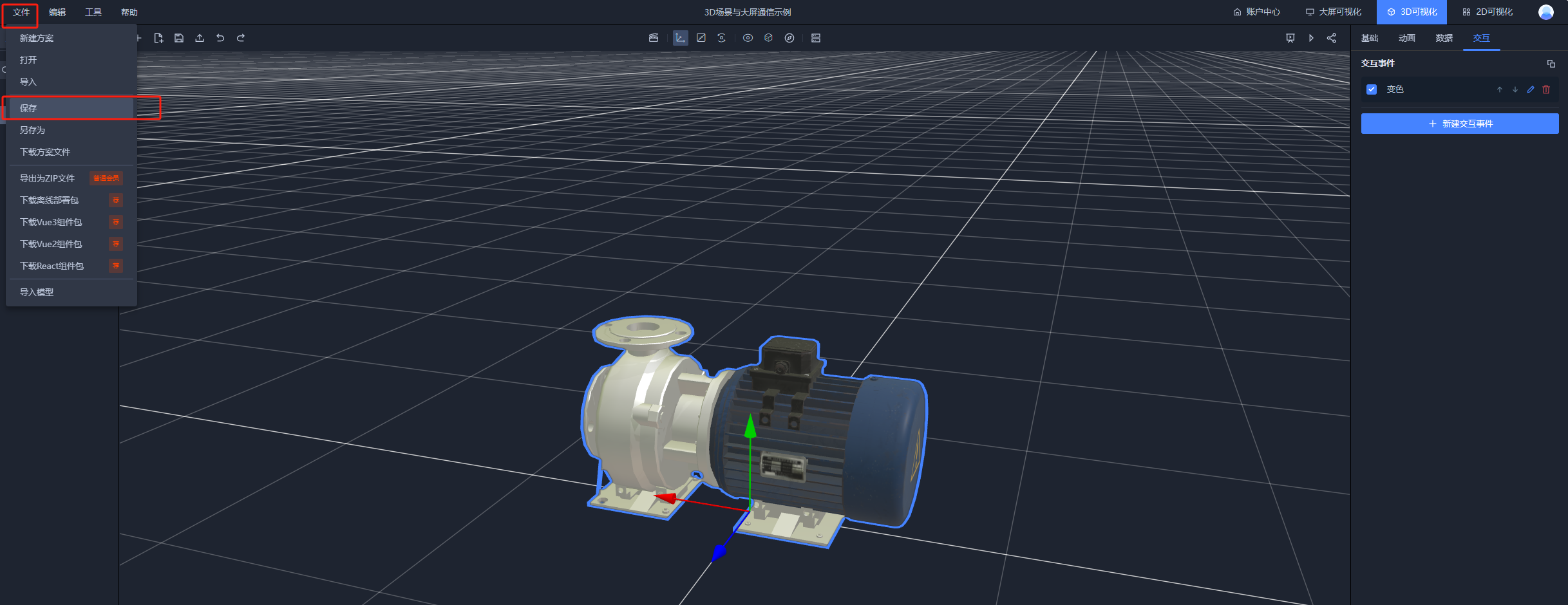Open the 数据 properties tab

click(1444, 38)
